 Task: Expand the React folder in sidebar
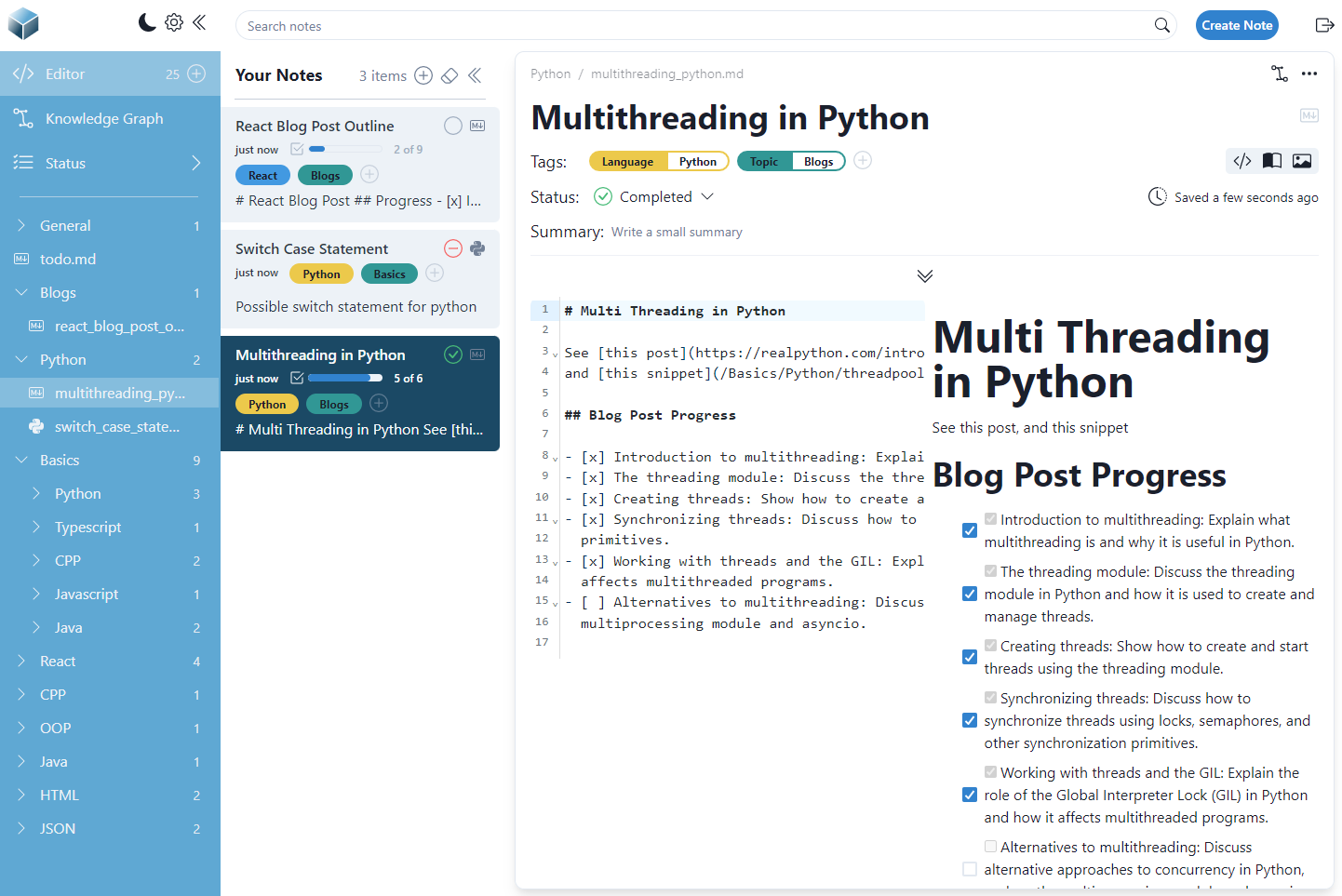21,662
